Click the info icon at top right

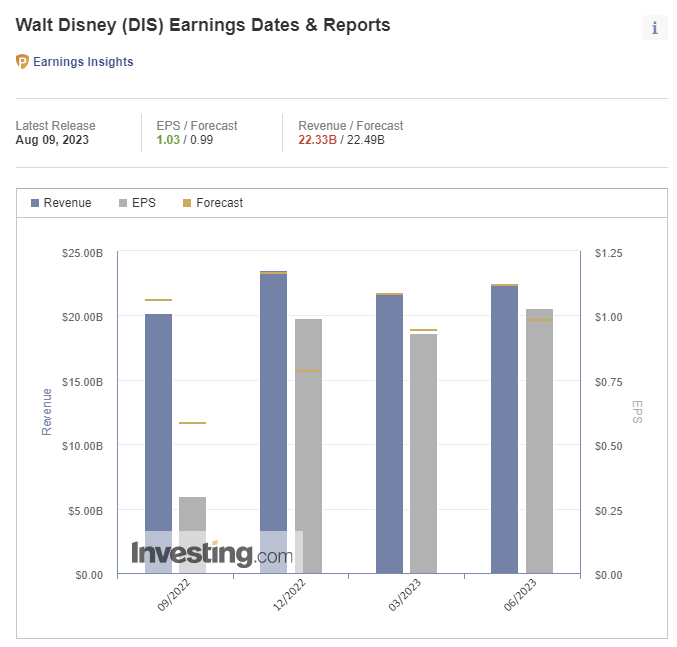[655, 28]
